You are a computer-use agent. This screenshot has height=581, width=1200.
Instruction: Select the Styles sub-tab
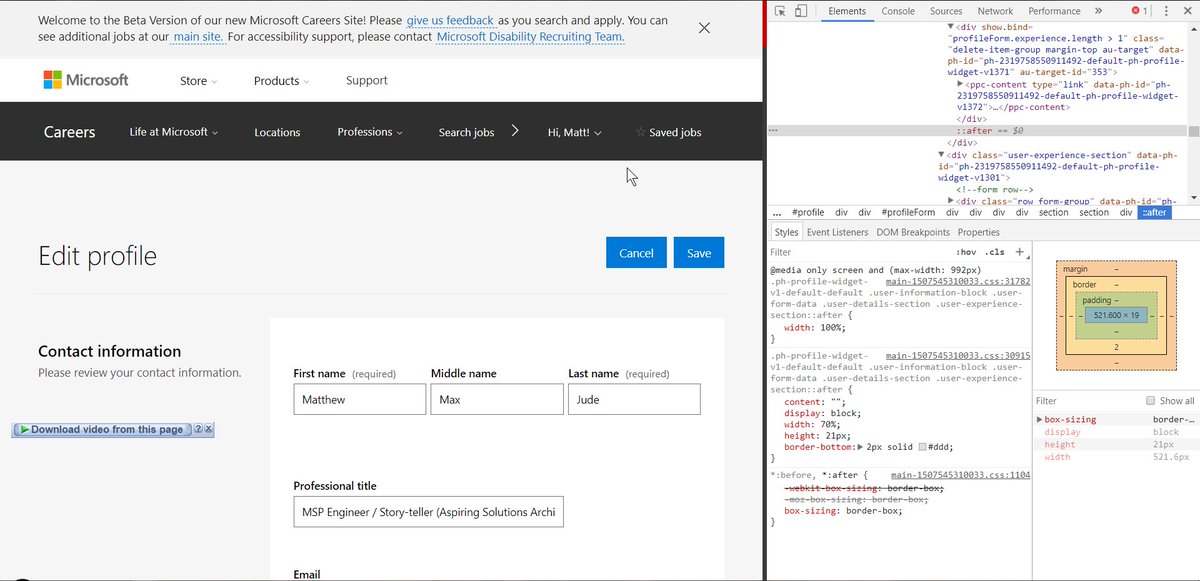(x=786, y=232)
